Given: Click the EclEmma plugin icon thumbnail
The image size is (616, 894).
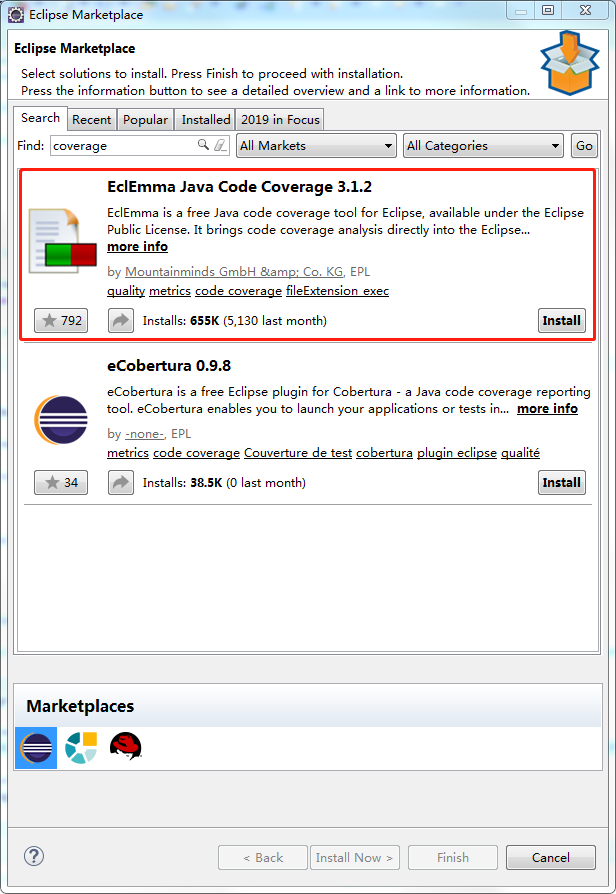Looking at the screenshot, I should [62, 241].
